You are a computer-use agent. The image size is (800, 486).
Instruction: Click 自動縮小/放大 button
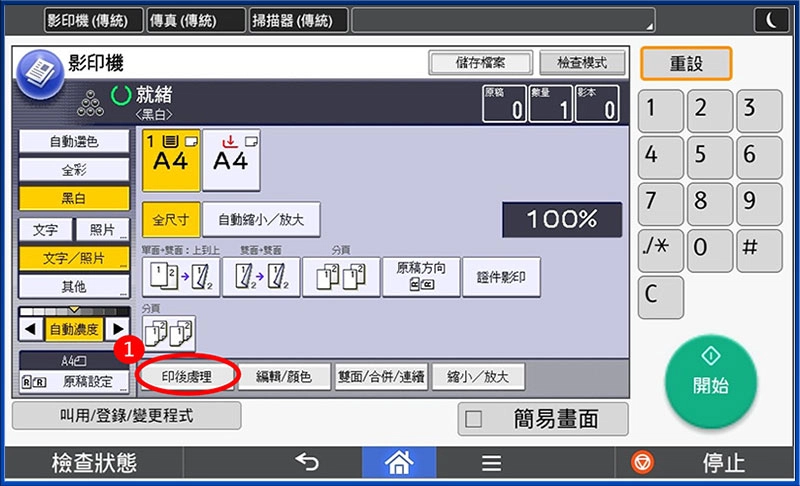(261, 220)
